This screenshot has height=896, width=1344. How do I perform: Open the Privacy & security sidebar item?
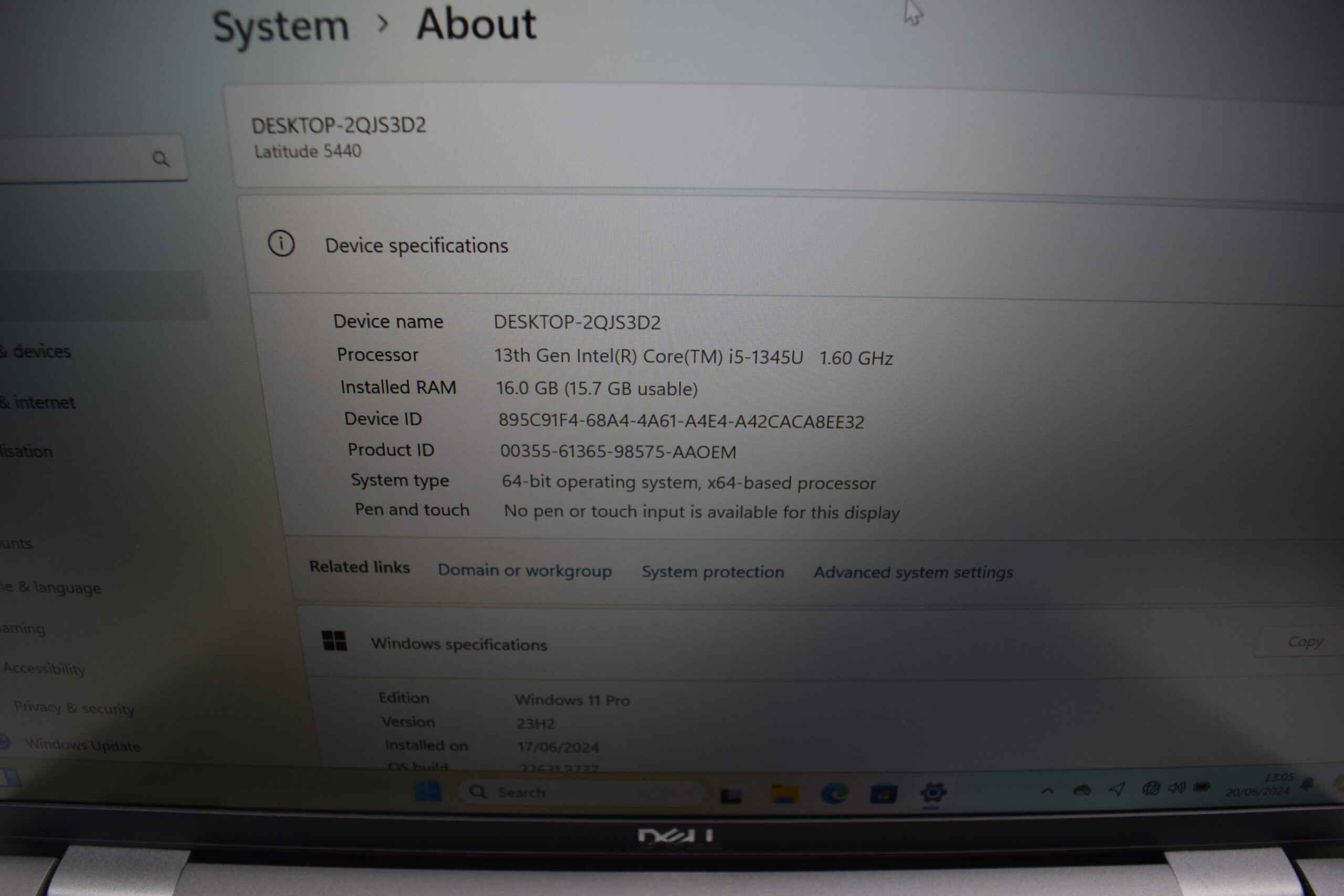tap(73, 708)
